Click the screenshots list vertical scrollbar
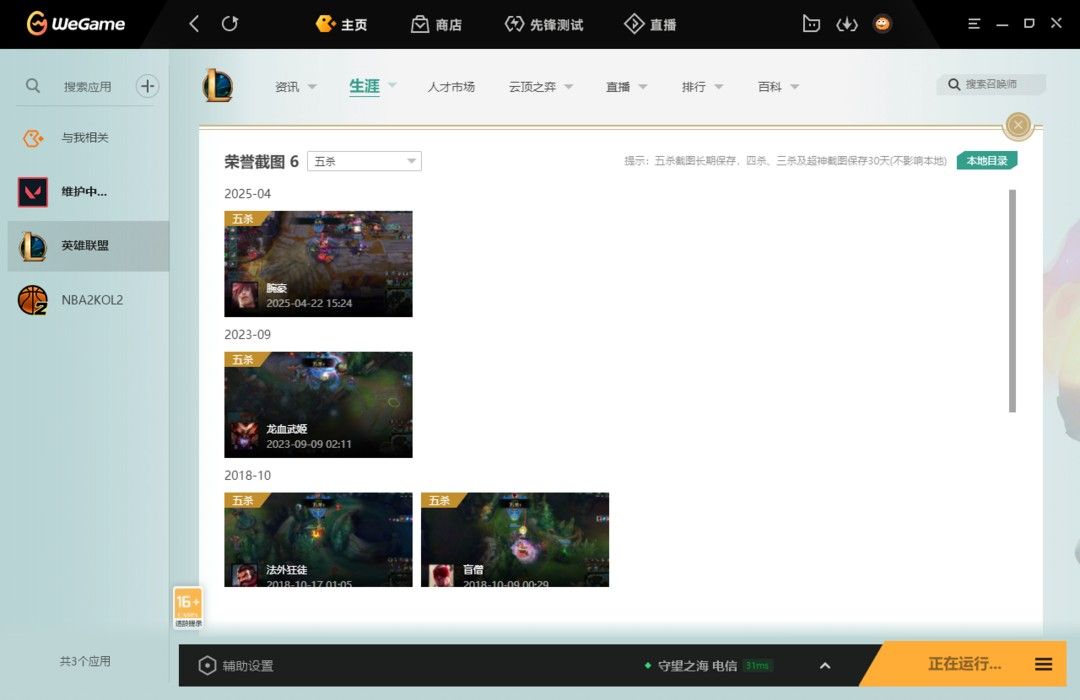The height and width of the screenshot is (700, 1080). 1012,301
